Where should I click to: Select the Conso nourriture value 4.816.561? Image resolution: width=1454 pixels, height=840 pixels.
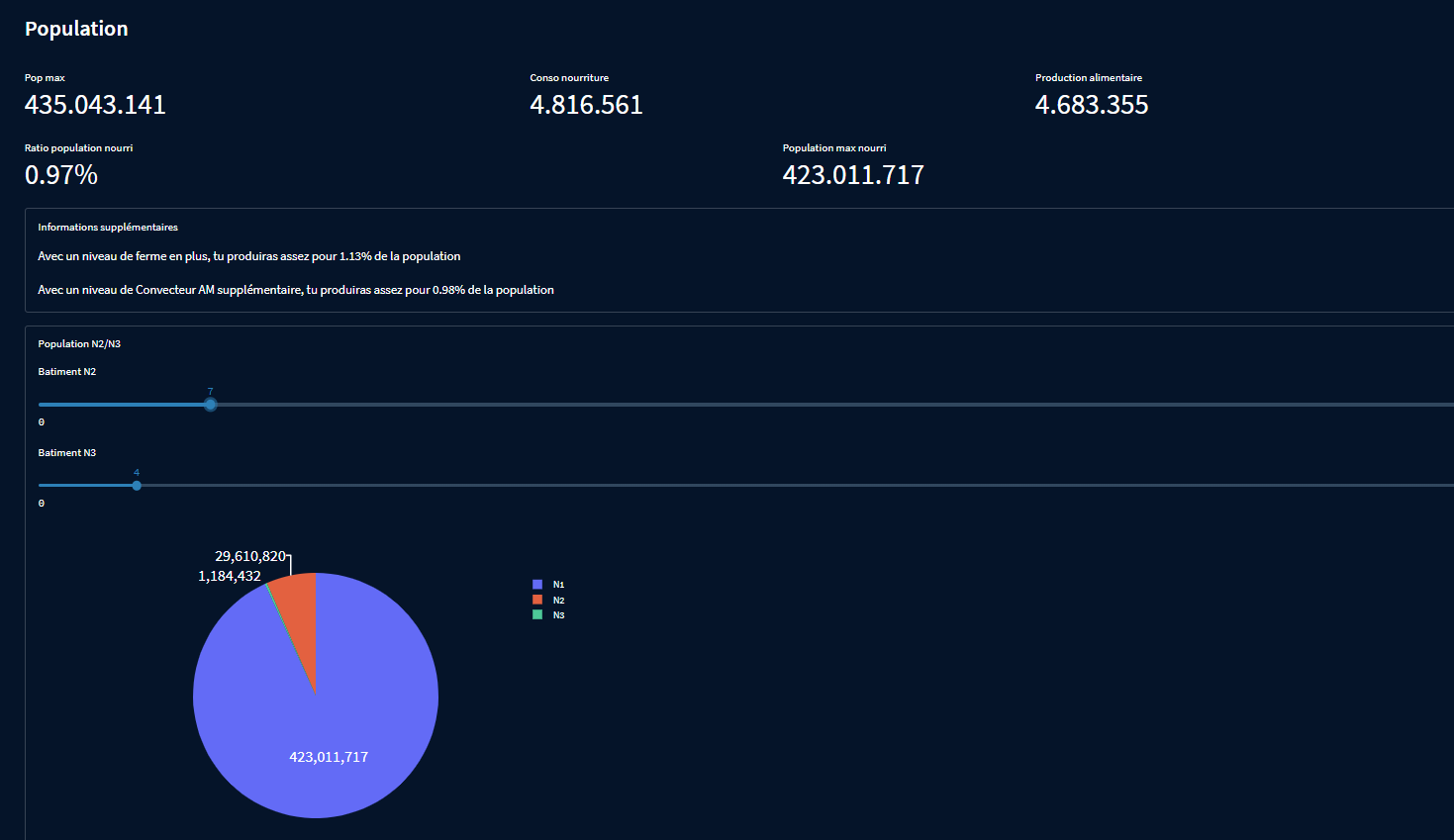586,105
